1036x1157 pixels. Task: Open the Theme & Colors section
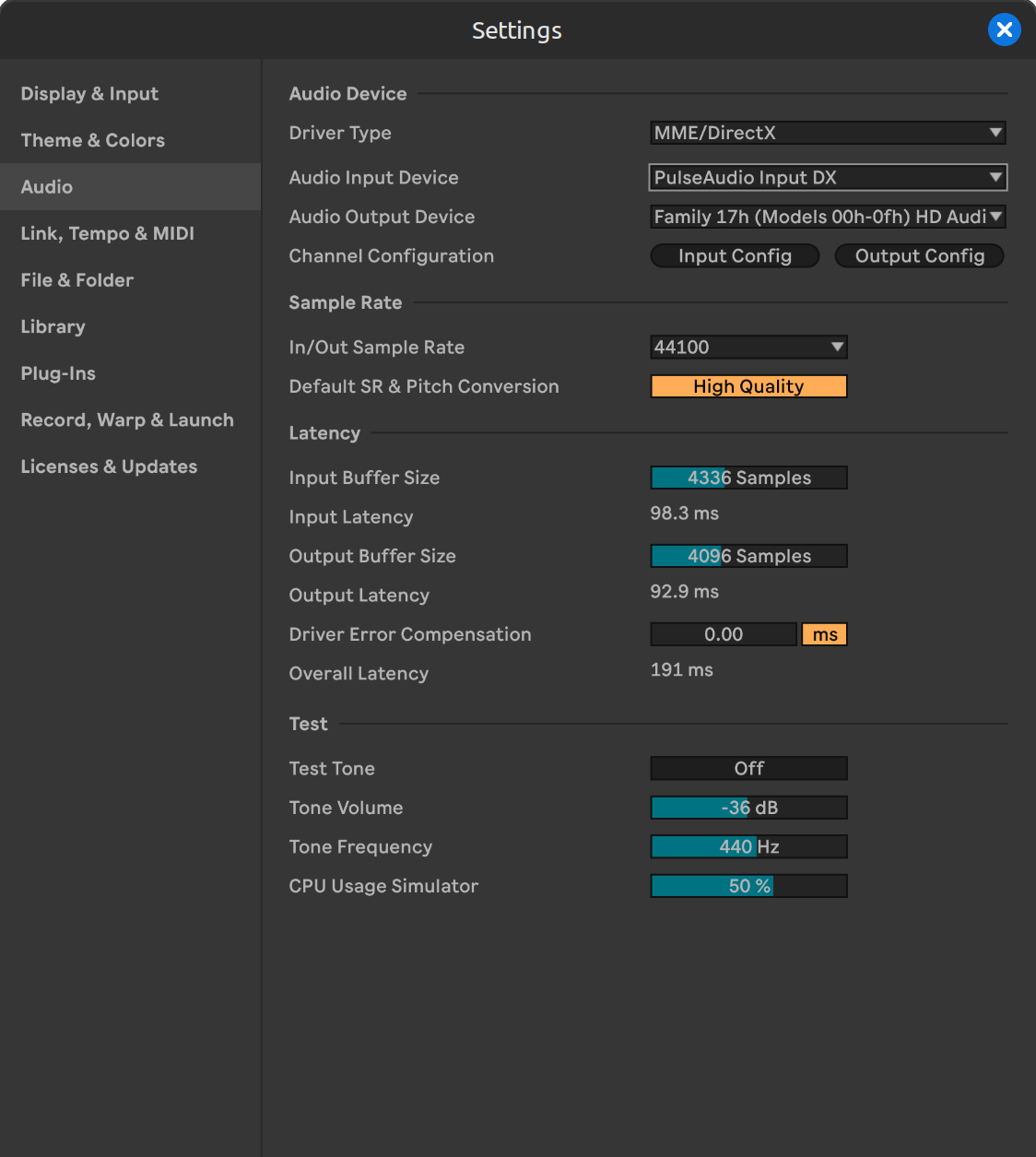coord(92,140)
